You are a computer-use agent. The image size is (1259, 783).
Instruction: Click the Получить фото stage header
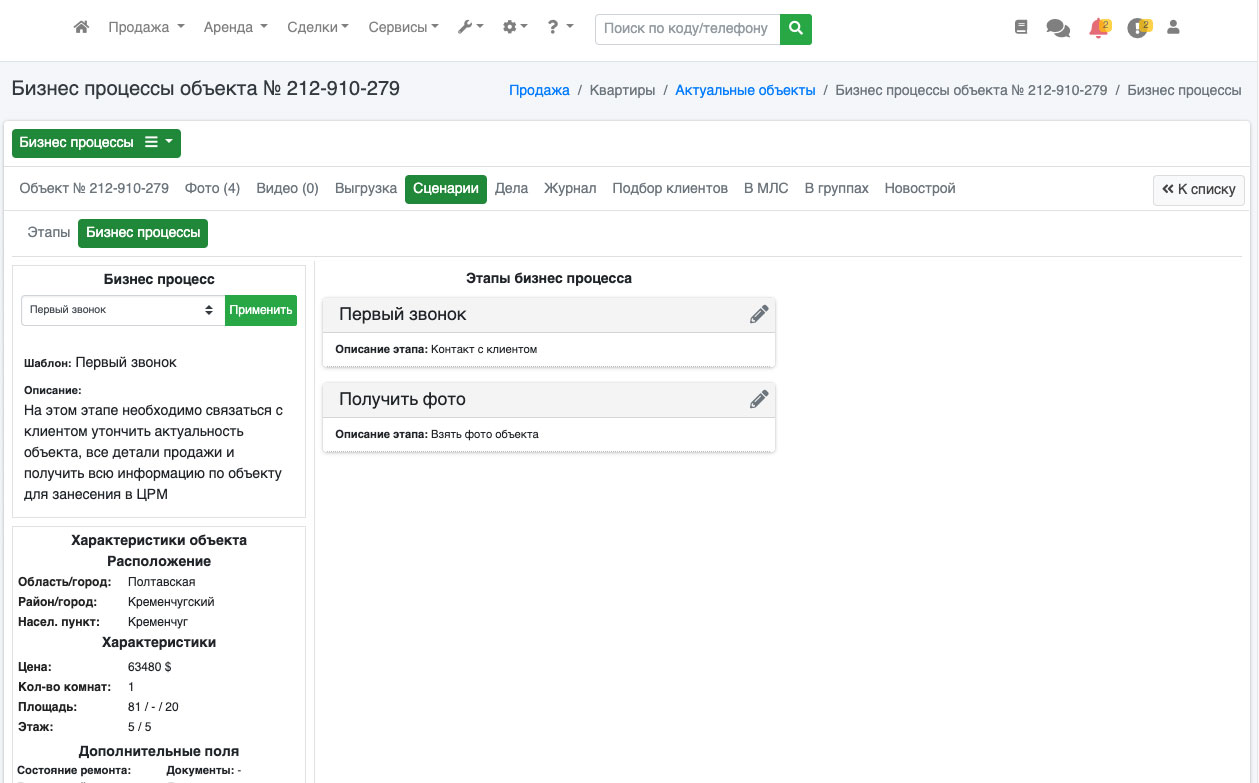(x=549, y=400)
